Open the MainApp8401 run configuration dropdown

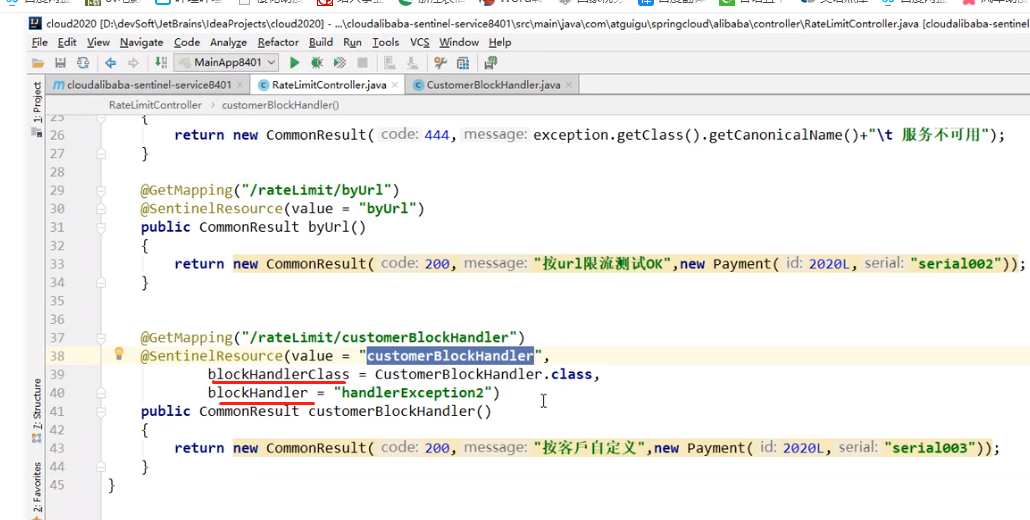pyautogui.click(x=226, y=63)
